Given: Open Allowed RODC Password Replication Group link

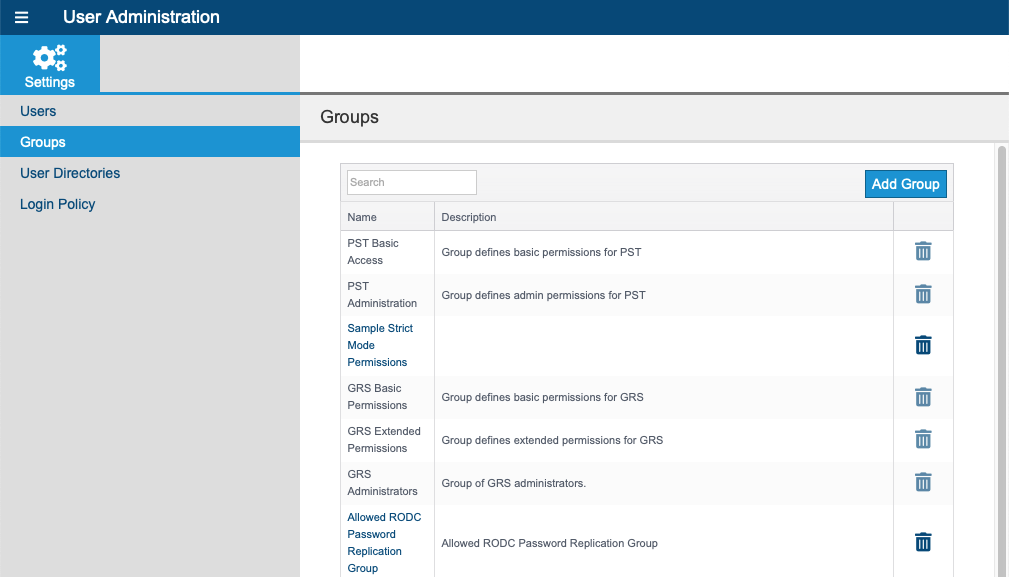Looking at the screenshot, I should point(384,542).
